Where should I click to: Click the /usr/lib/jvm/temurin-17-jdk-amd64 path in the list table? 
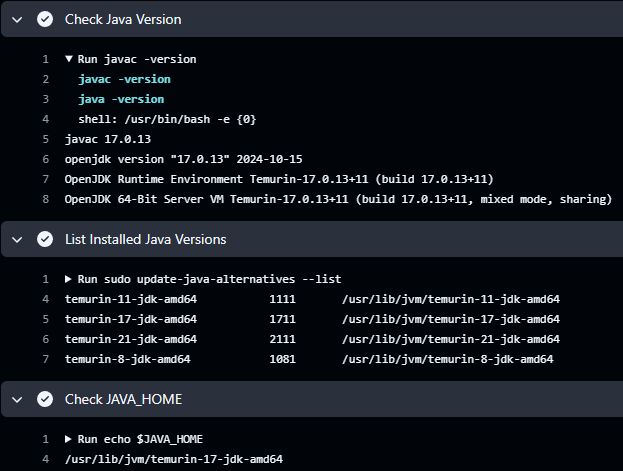click(x=451, y=319)
